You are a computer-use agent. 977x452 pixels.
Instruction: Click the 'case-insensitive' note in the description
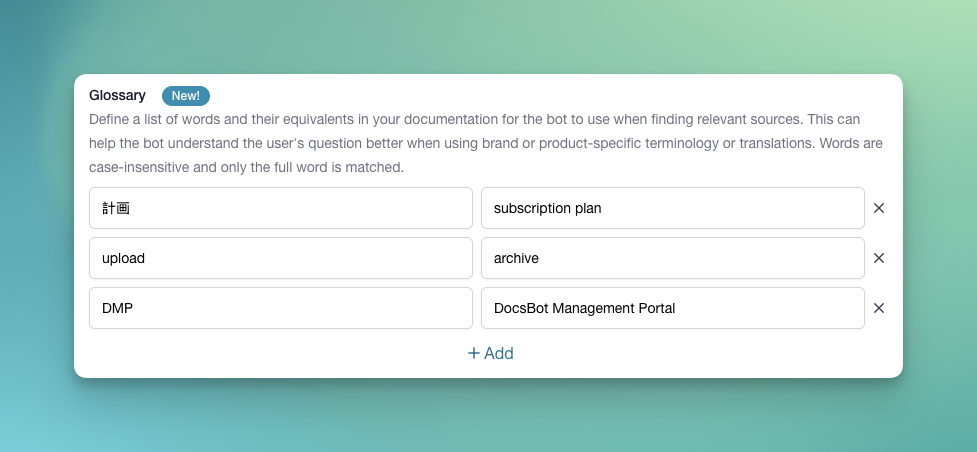tap(139, 167)
